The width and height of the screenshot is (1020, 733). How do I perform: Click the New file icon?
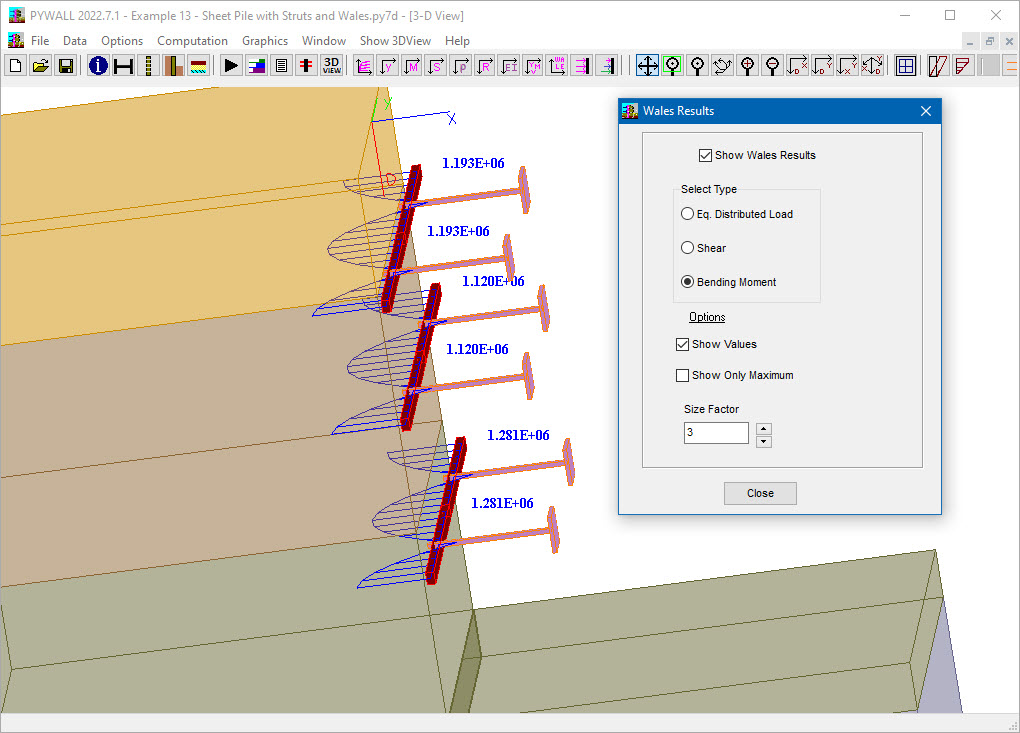(15, 66)
